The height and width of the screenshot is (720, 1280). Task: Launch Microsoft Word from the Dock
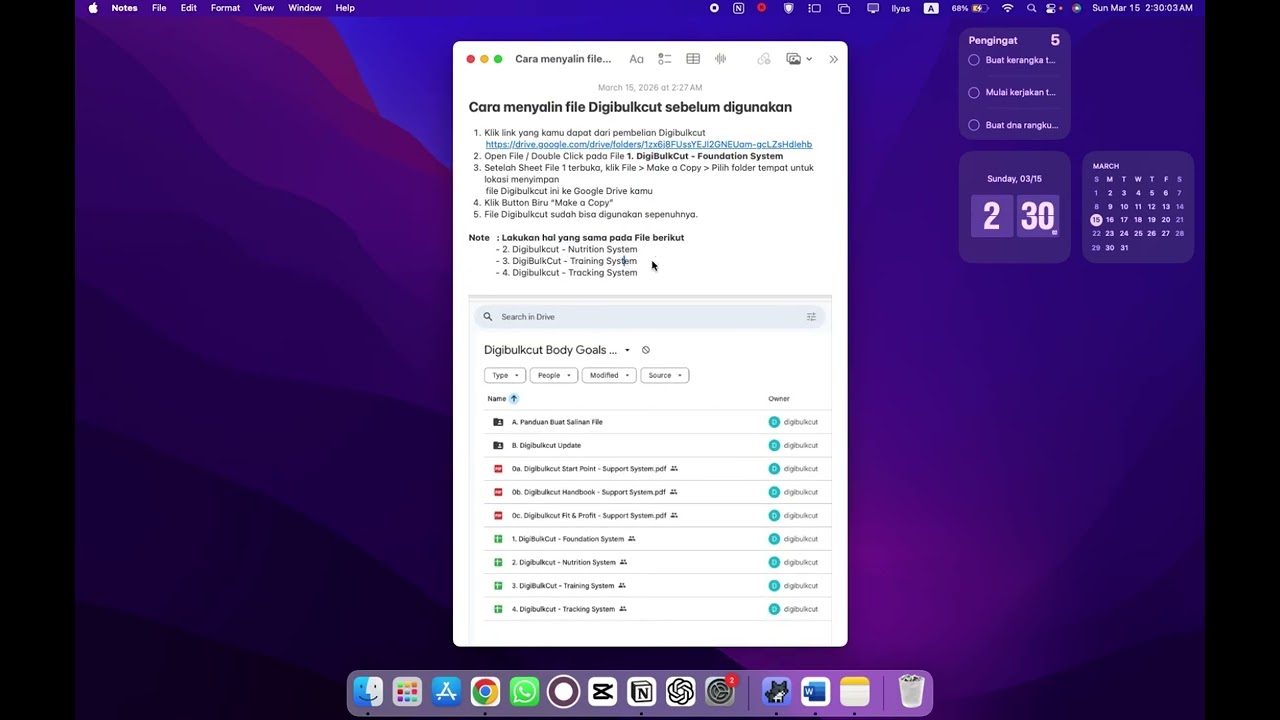(815, 691)
